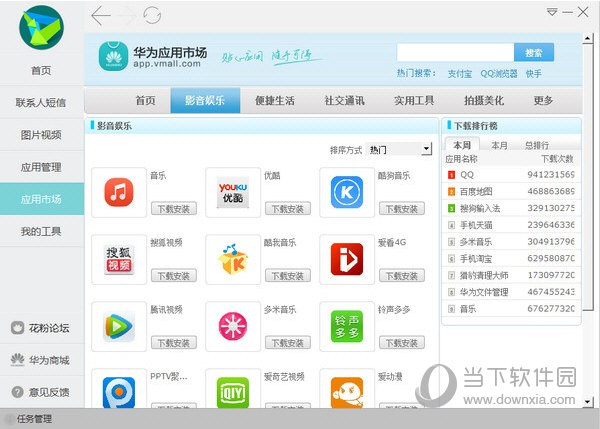The height and width of the screenshot is (429, 600).
Task: Open the 更多 category tab
Action: coord(543,101)
